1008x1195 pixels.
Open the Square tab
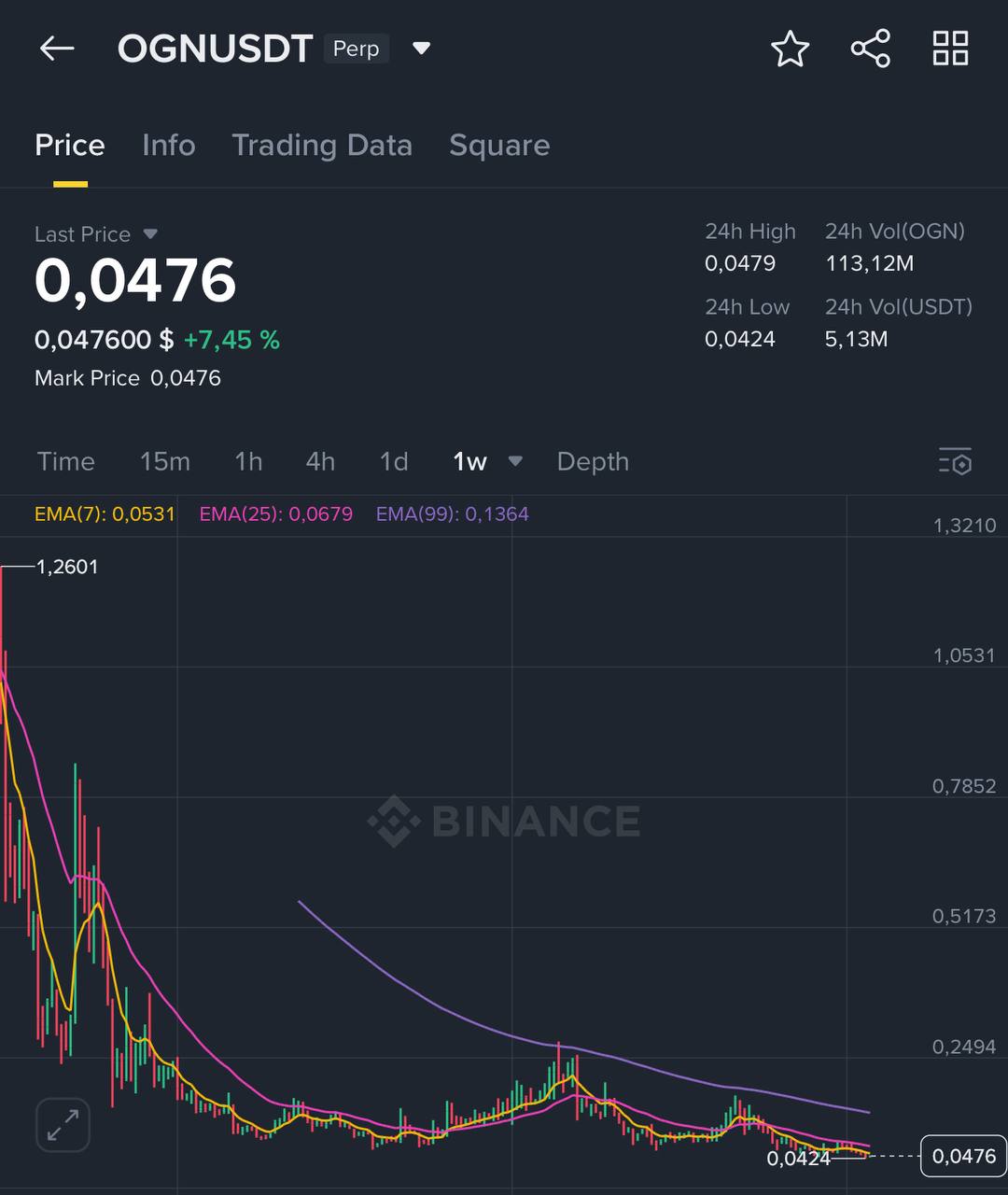coord(499,146)
